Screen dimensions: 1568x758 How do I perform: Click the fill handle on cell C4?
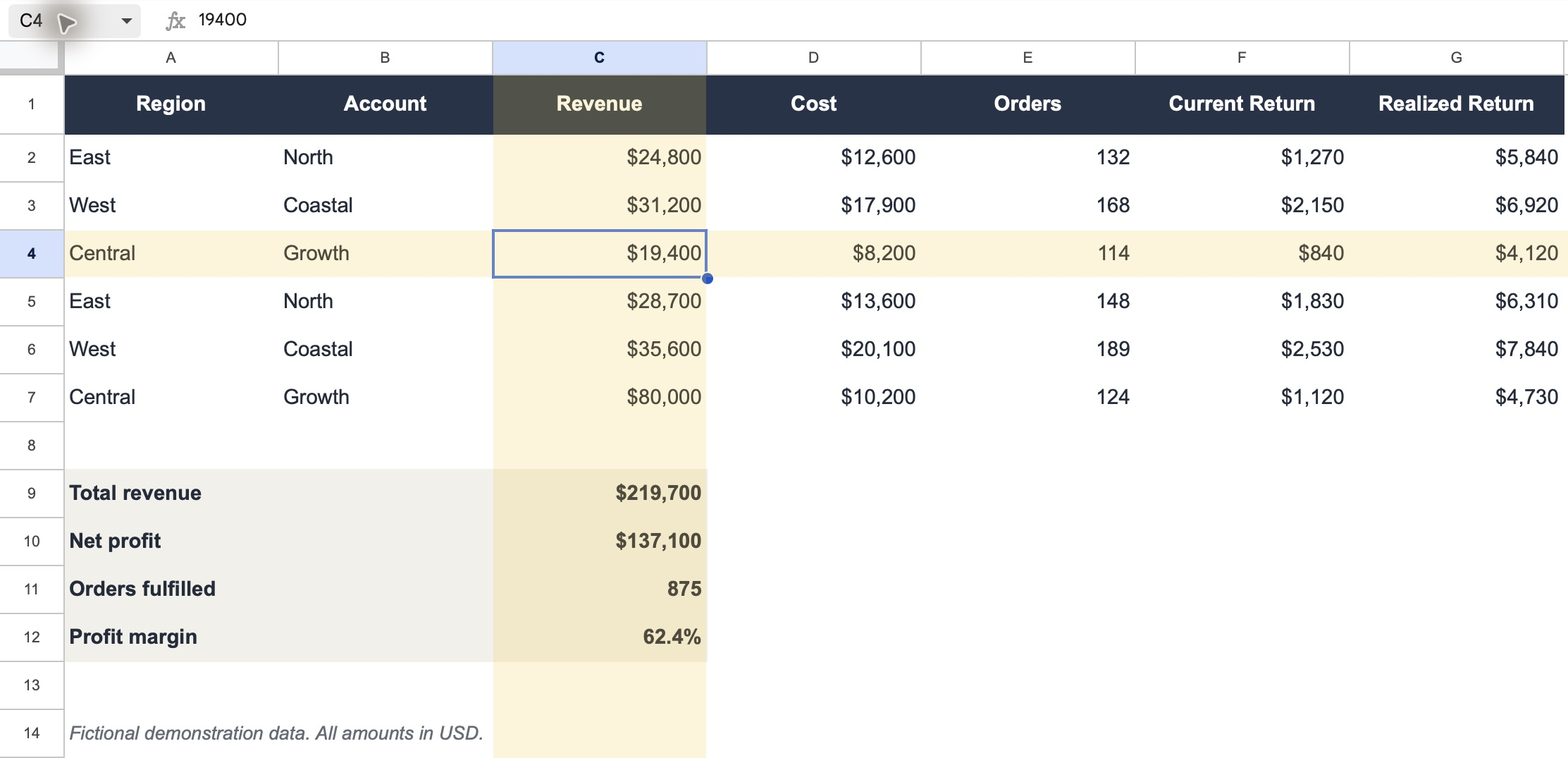pyautogui.click(x=708, y=279)
